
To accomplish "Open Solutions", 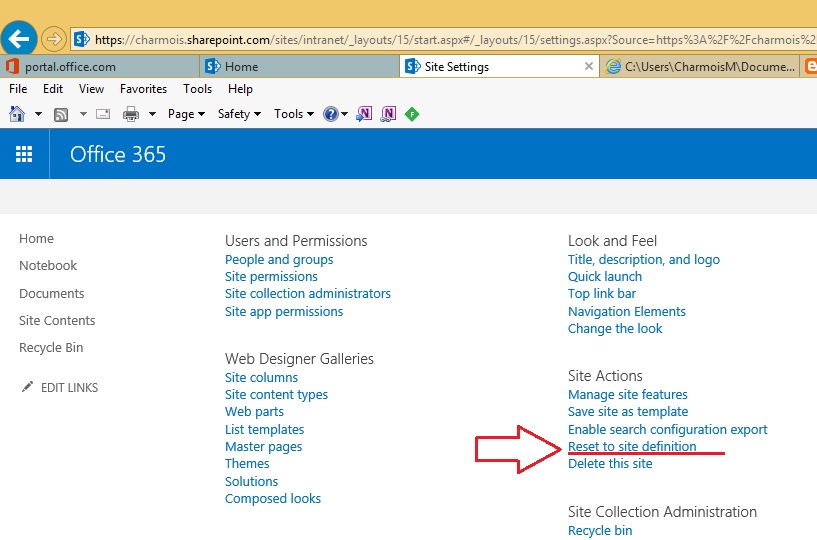I will tap(251, 481).
